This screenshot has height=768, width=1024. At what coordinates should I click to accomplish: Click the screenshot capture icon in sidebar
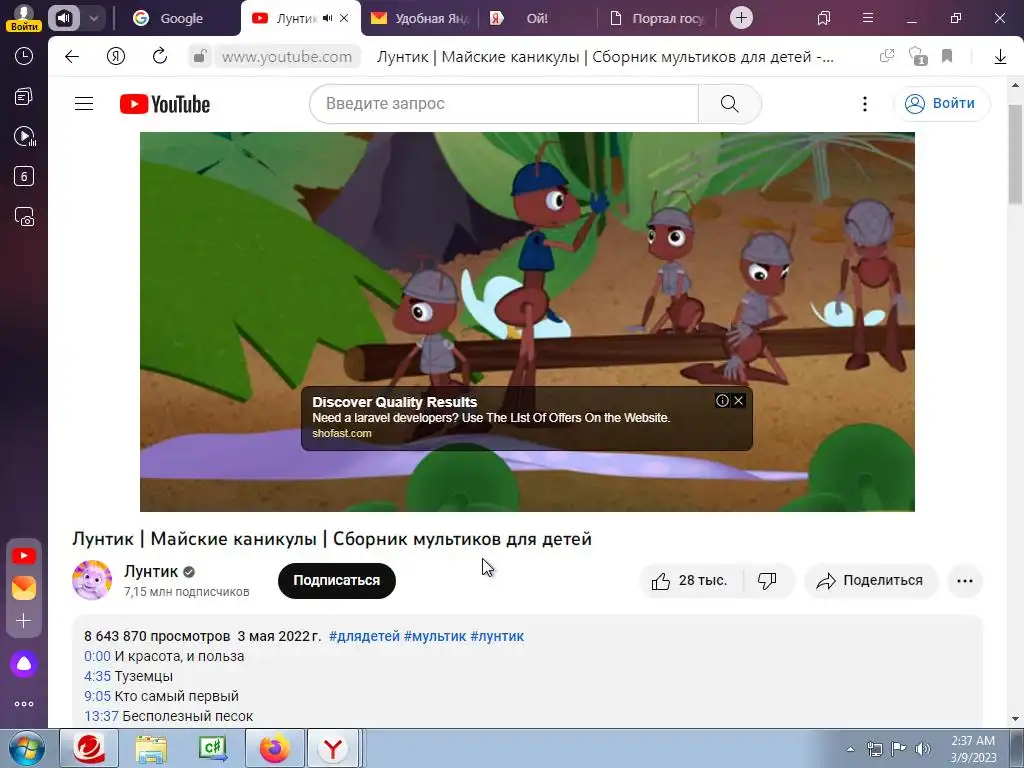(24, 216)
